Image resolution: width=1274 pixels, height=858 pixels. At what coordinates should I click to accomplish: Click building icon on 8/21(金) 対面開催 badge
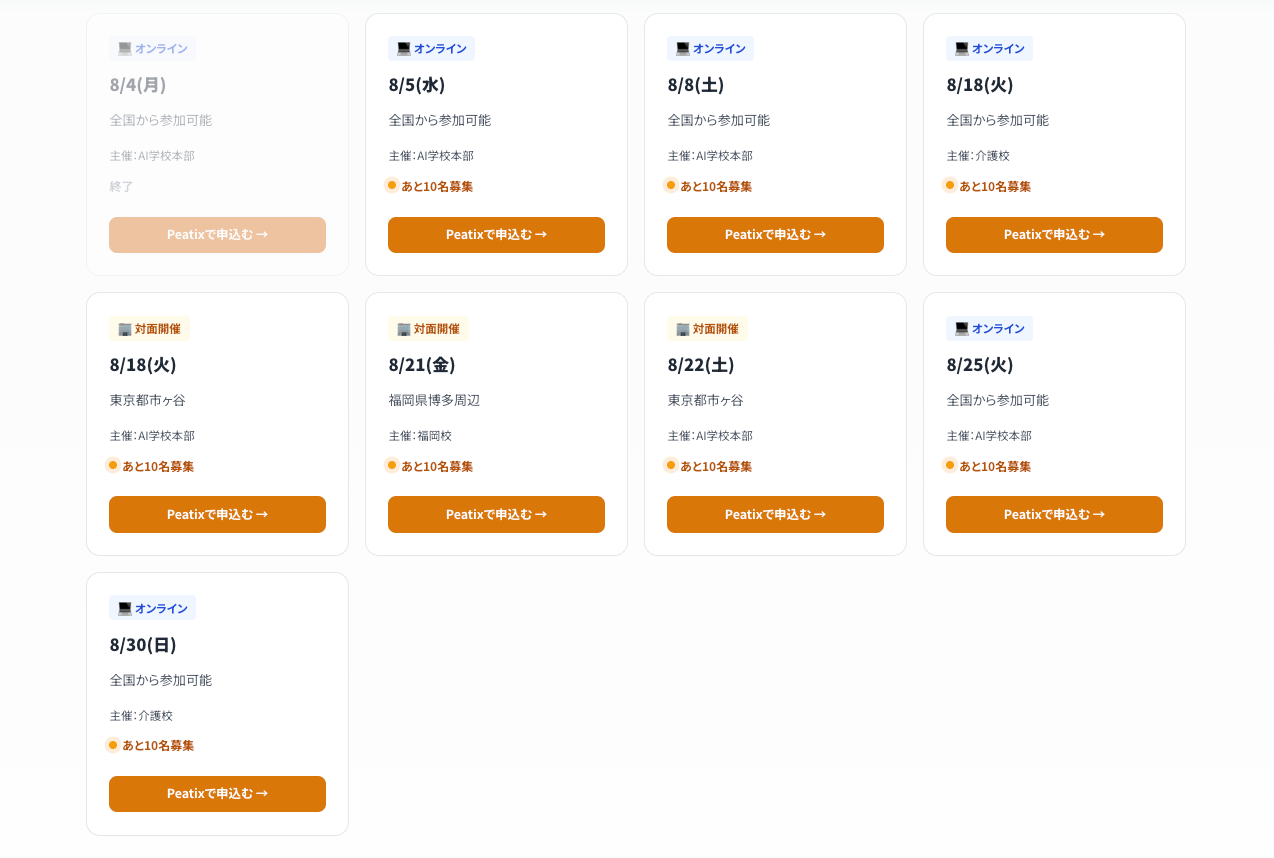click(x=404, y=329)
